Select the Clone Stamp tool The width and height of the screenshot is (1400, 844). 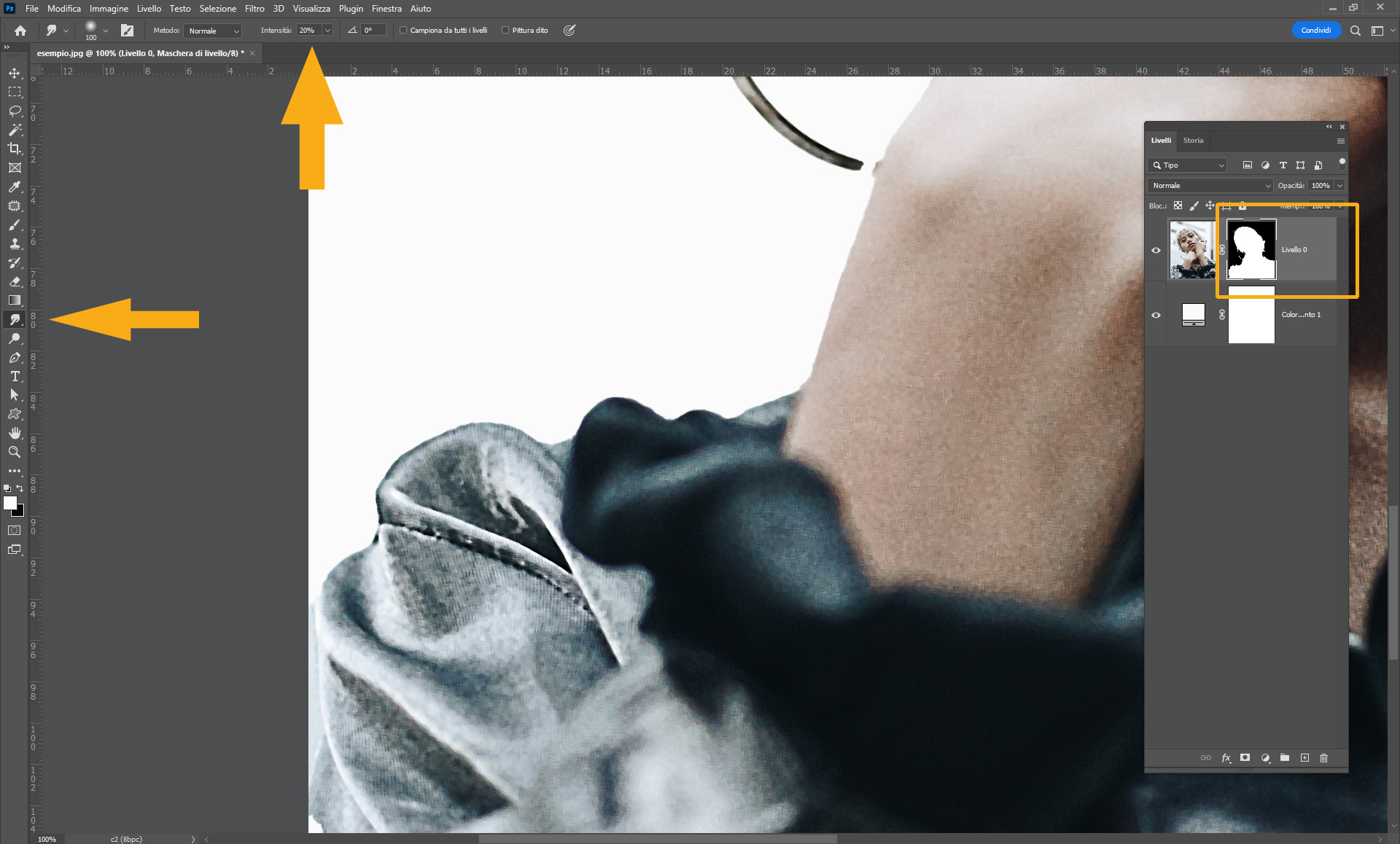pyautogui.click(x=15, y=243)
